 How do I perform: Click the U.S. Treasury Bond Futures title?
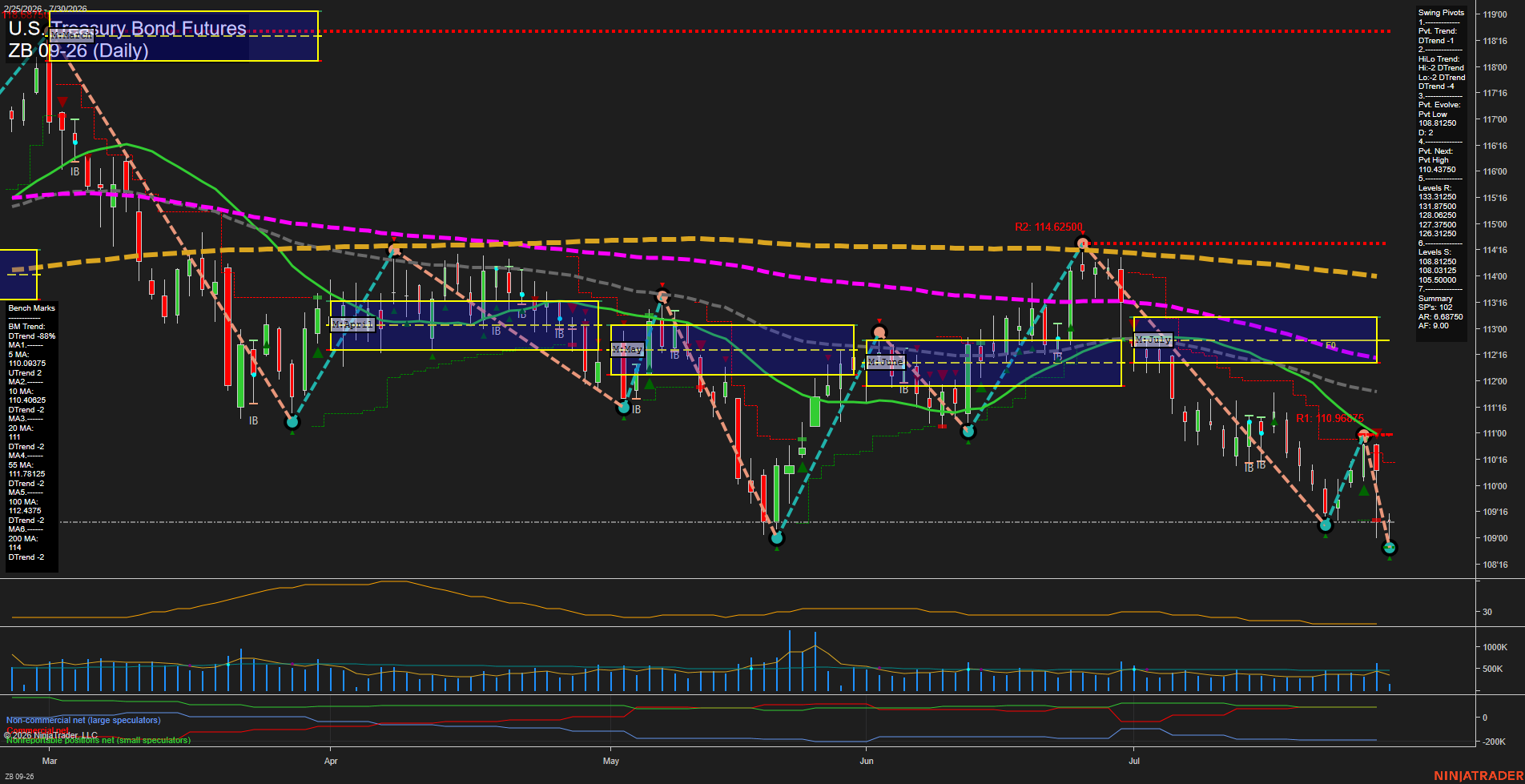[127, 29]
